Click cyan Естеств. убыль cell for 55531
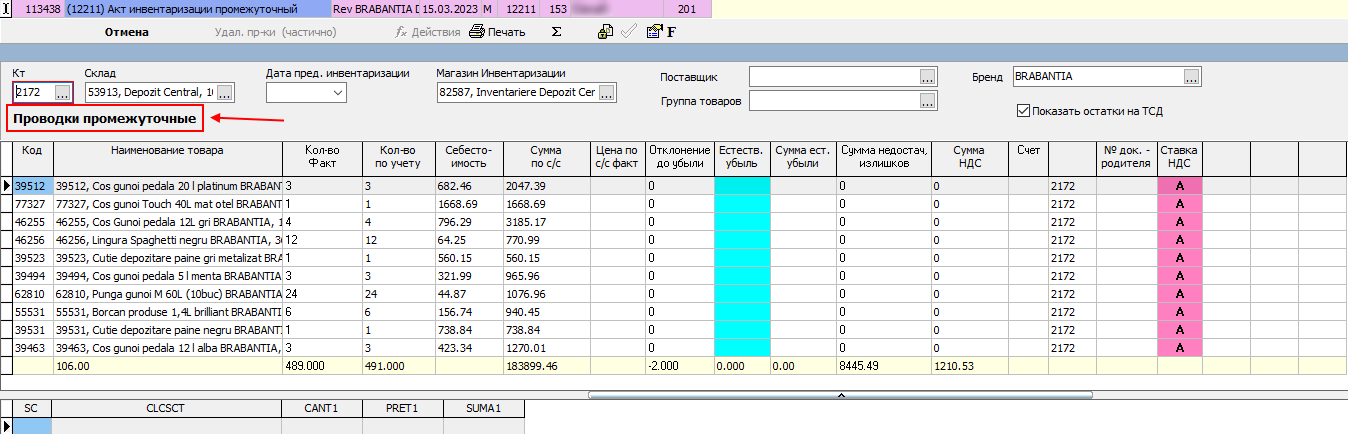1348x434 pixels. tap(742, 311)
